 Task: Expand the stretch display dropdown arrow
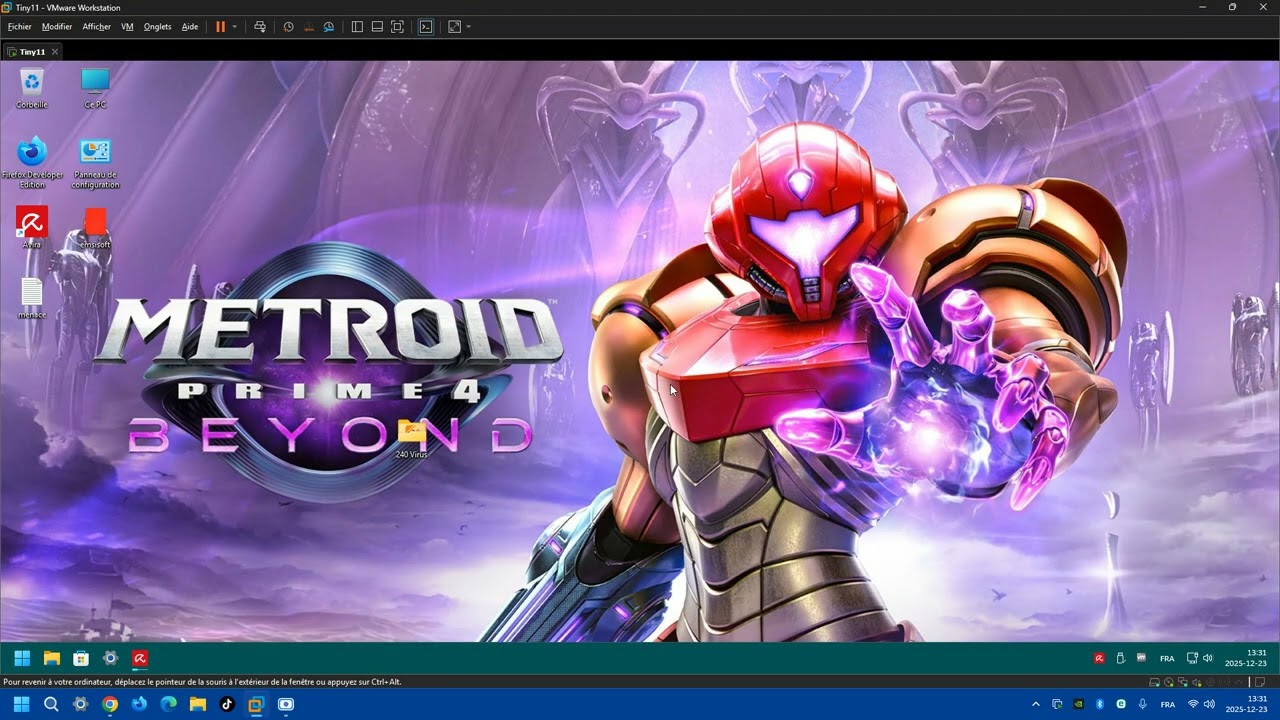(x=468, y=27)
